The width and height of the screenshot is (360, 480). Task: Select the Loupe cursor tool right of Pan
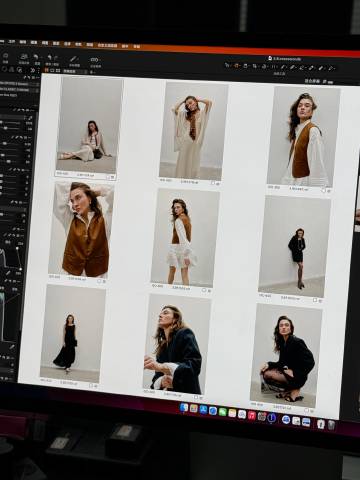tap(245, 66)
